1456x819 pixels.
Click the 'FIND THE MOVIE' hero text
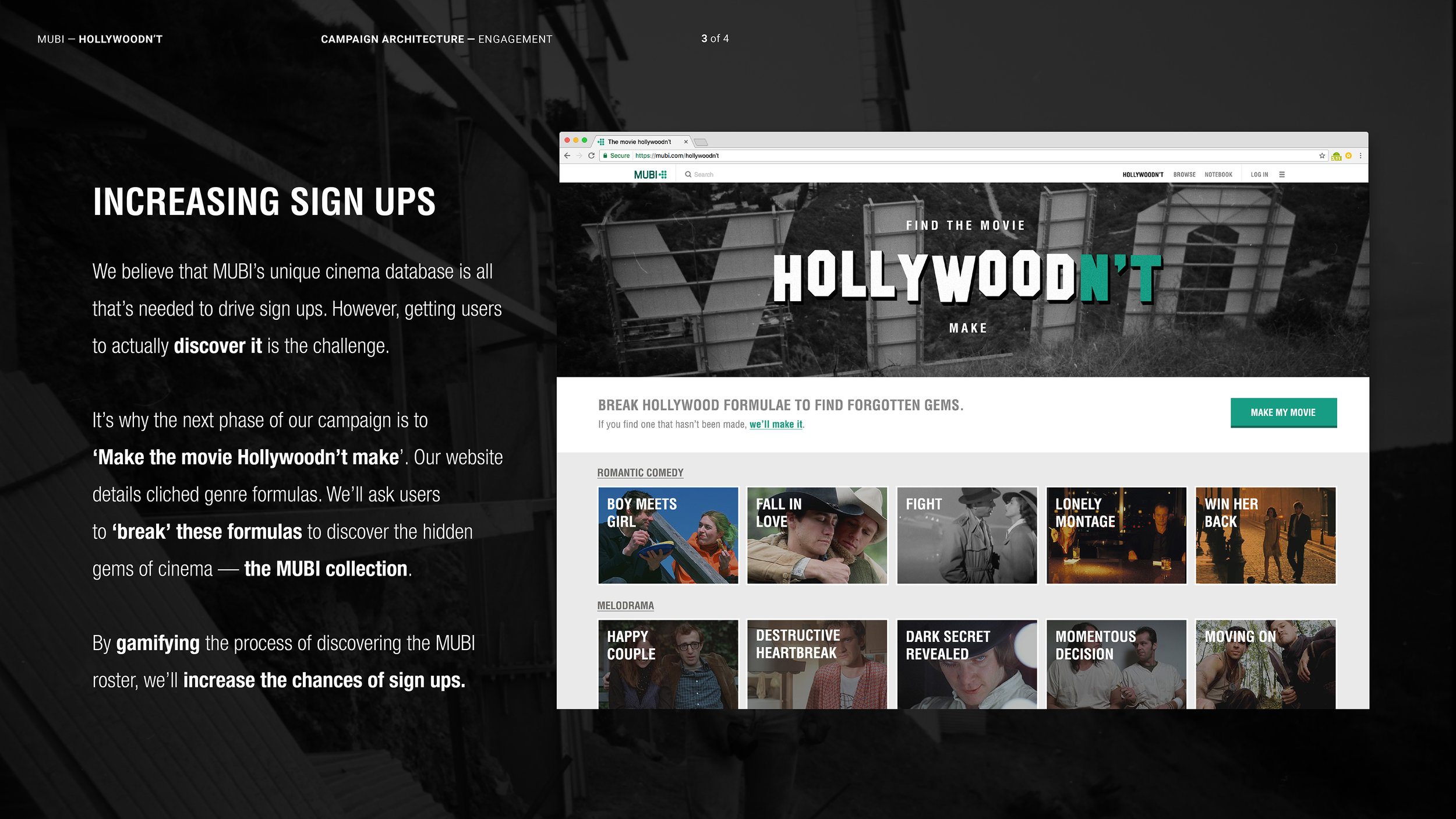(x=965, y=225)
